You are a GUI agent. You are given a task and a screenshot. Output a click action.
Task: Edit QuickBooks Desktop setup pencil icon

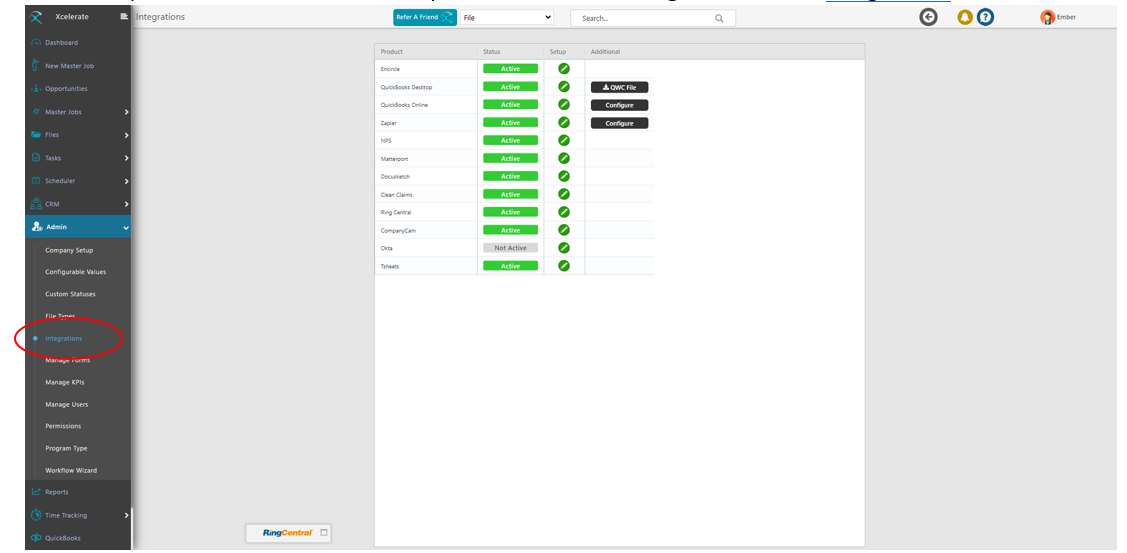(x=564, y=86)
